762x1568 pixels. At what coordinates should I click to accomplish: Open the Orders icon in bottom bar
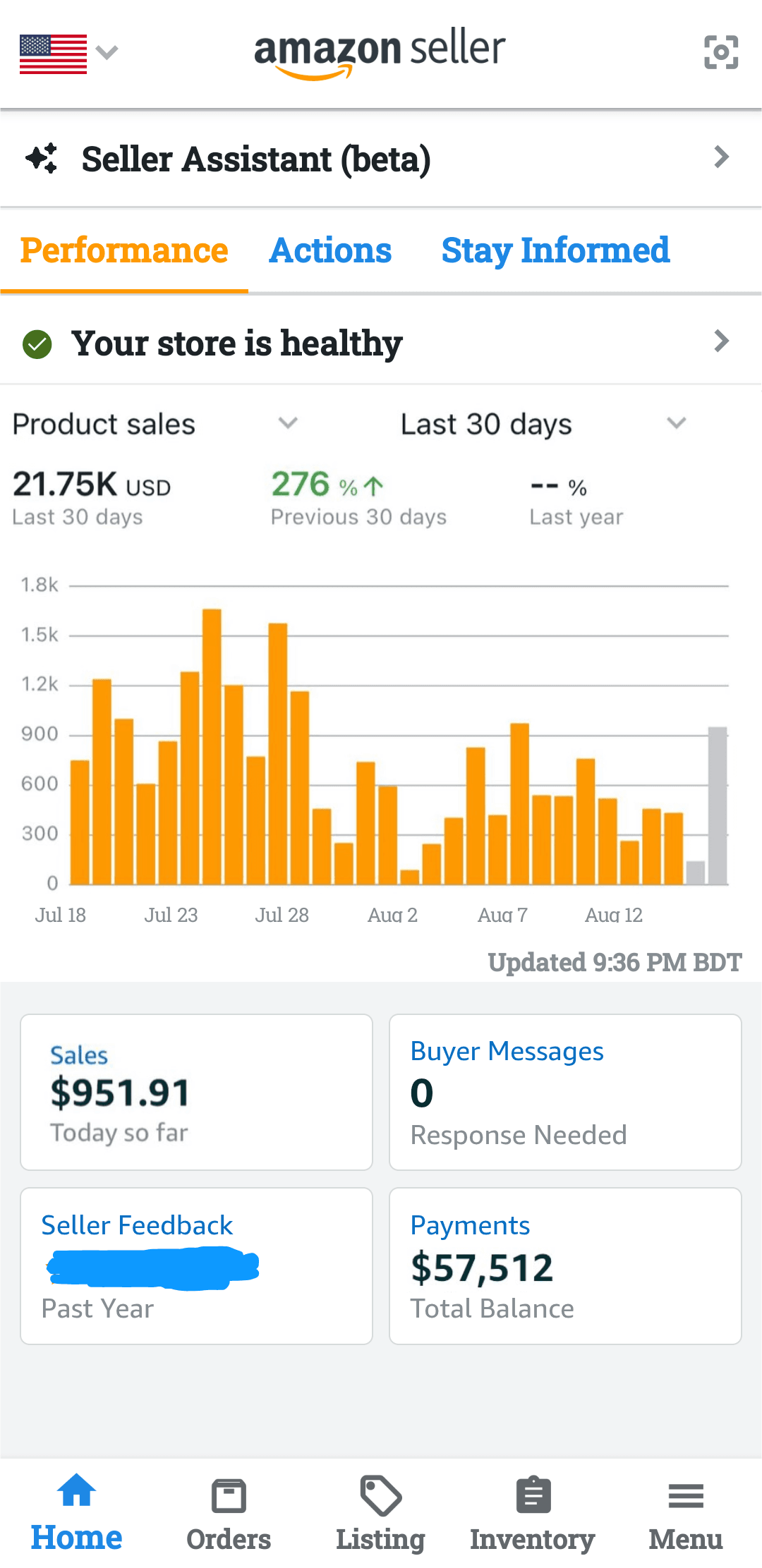pyautogui.click(x=229, y=1496)
